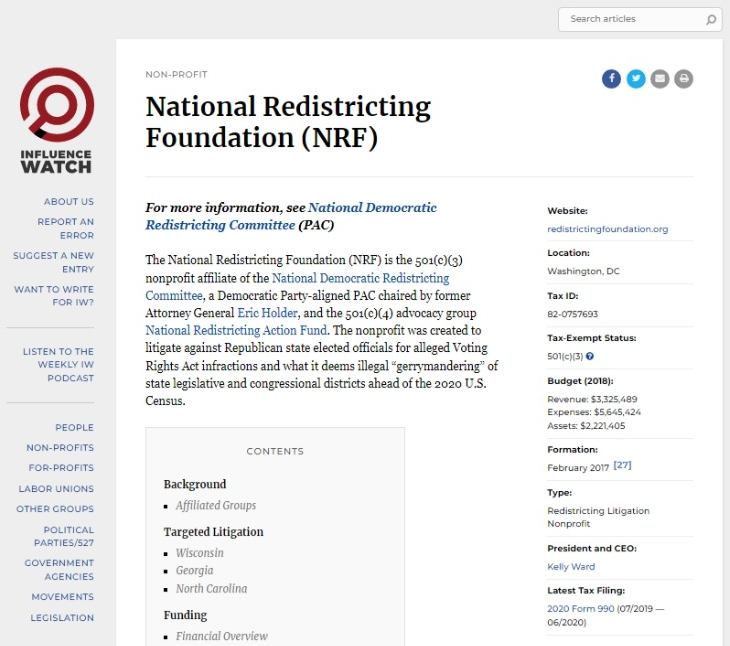Click the page title National Redistricting Foundation
Screen dimensions: 730x646
tap(288, 122)
